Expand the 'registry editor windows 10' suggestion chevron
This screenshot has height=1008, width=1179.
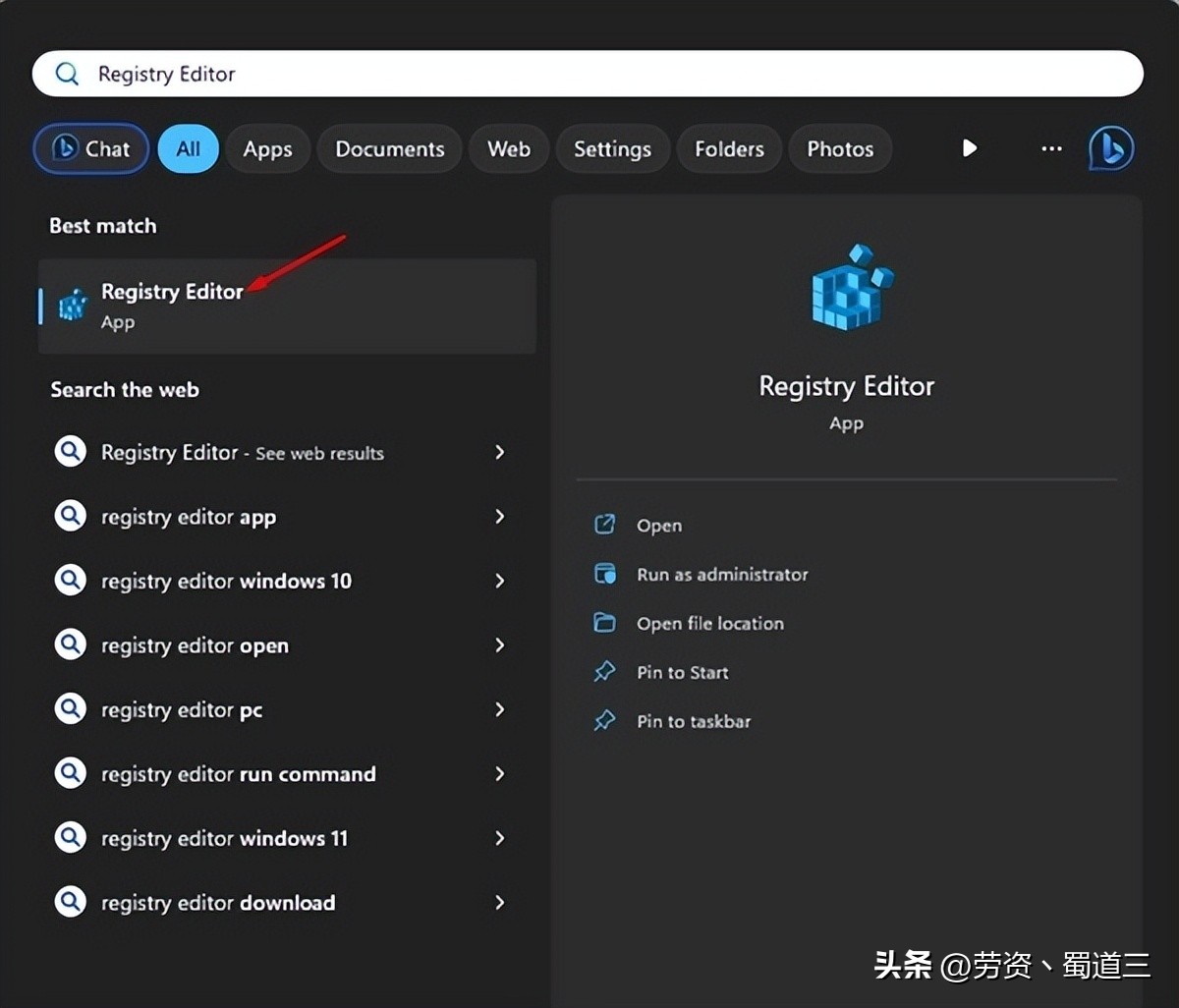tap(501, 581)
